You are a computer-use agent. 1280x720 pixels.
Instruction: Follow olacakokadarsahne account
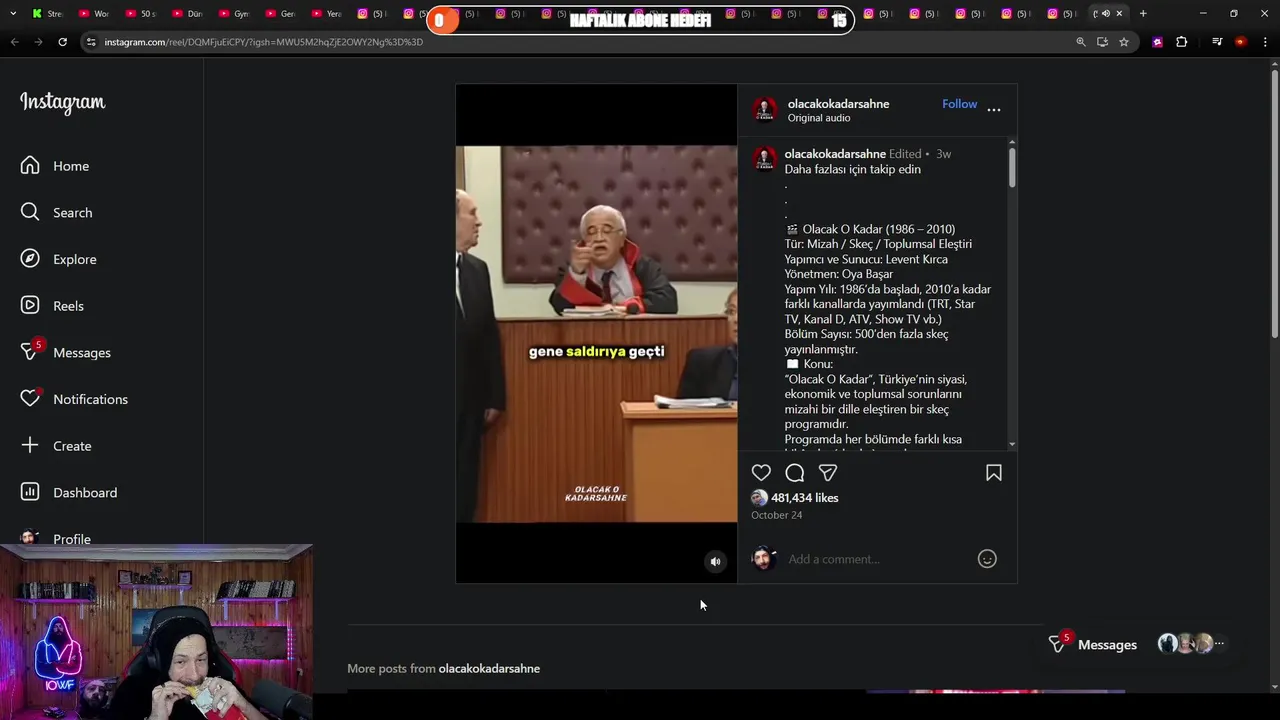tap(959, 104)
